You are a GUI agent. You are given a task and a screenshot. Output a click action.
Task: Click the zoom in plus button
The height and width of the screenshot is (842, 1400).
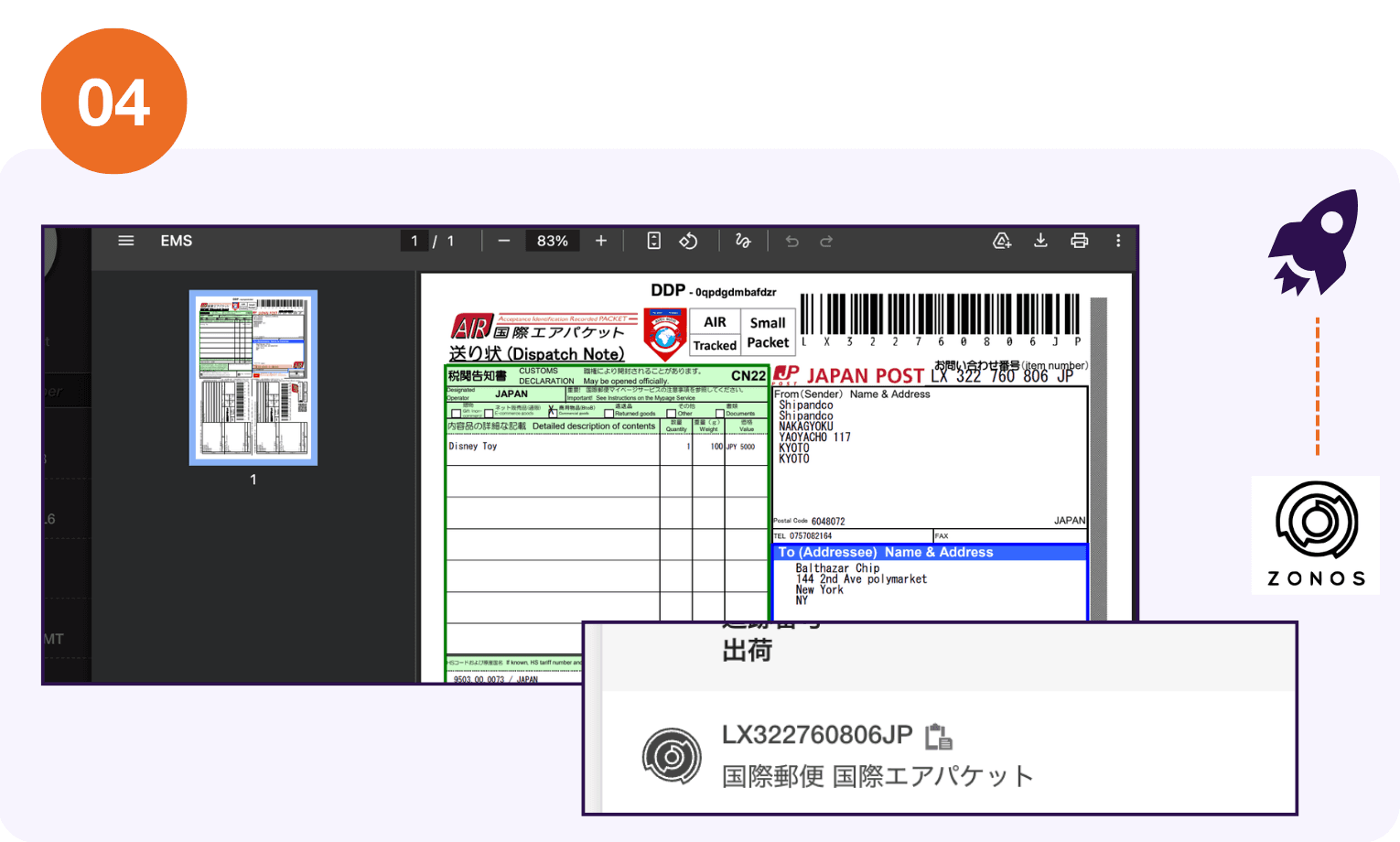pyautogui.click(x=601, y=241)
